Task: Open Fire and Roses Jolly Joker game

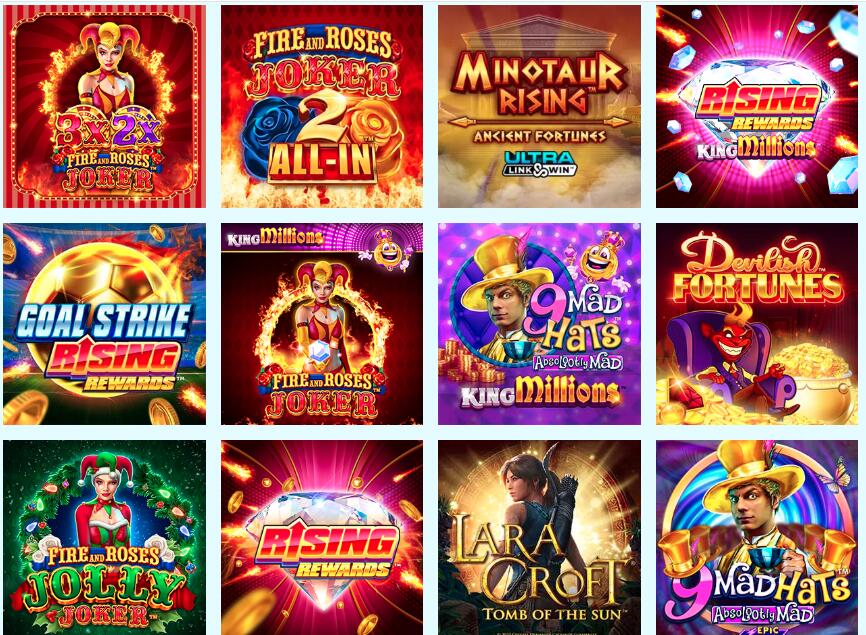Action: click(104, 537)
